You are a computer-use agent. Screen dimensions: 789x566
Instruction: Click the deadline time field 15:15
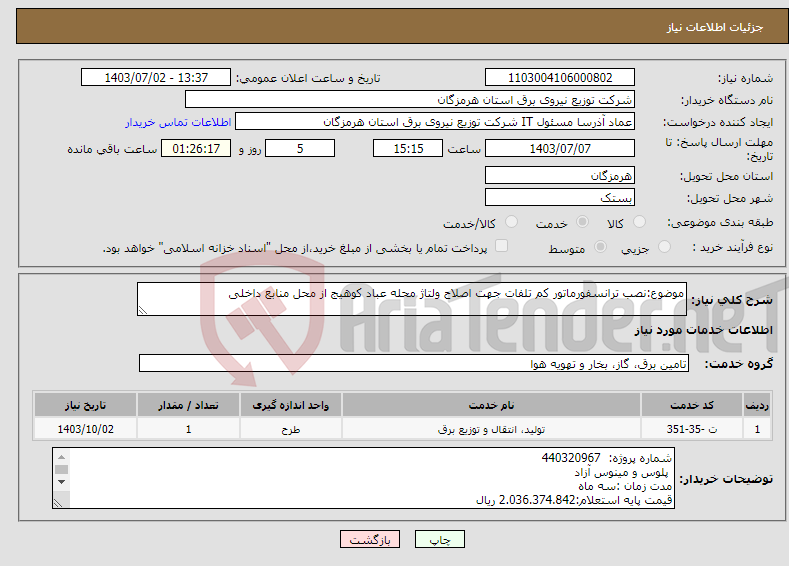[408, 148]
